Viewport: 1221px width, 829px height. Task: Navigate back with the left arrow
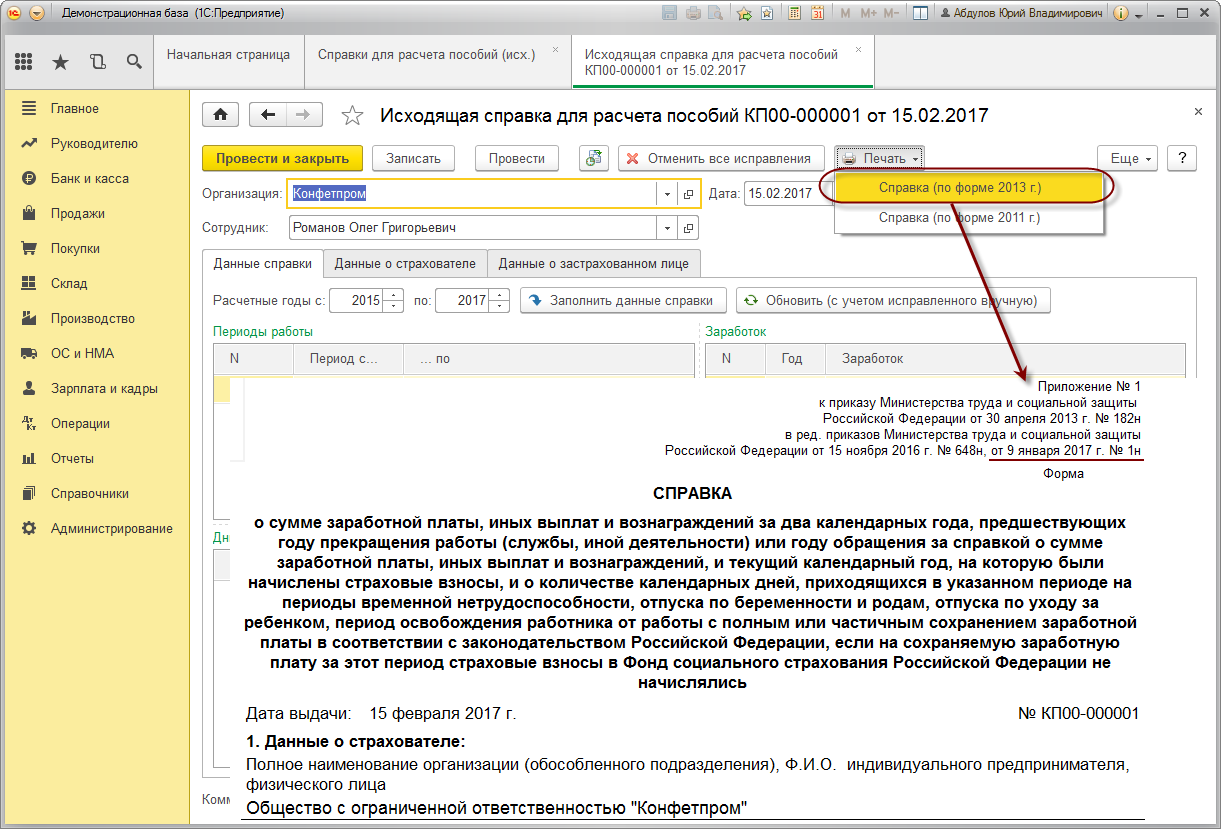267,115
